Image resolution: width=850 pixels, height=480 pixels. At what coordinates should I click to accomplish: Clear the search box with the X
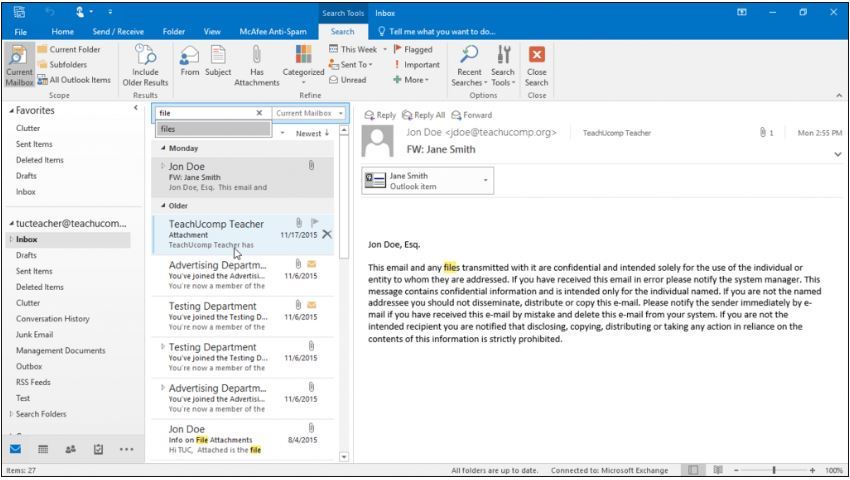pos(259,113)
